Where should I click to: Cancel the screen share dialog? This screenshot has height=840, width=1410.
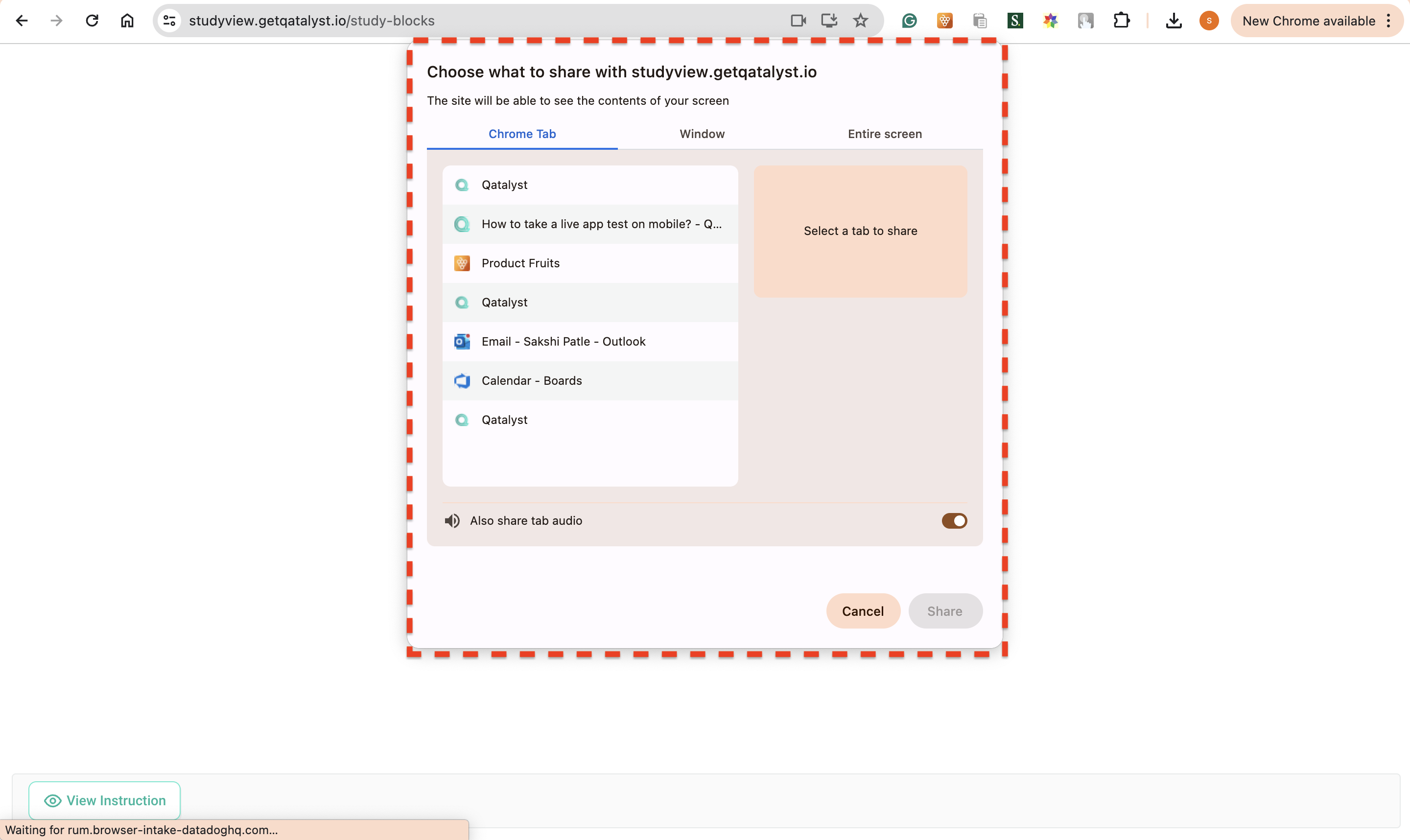[x=863, y=611]
